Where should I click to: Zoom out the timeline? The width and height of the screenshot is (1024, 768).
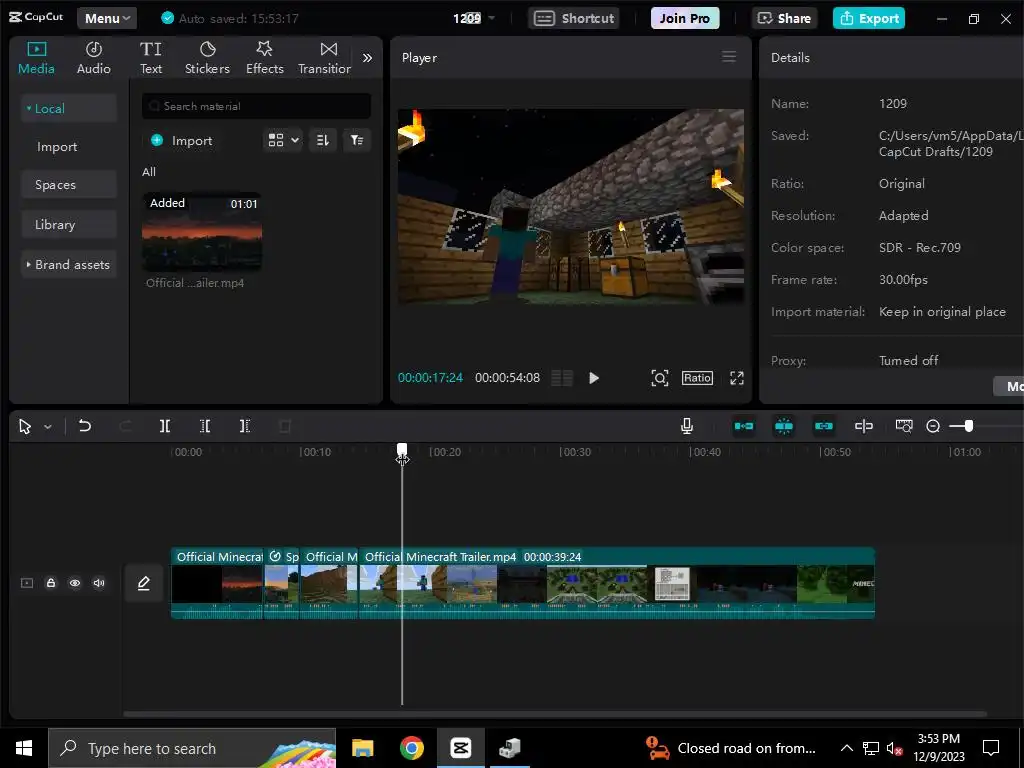pyautogui.click(x=933, y=426)
